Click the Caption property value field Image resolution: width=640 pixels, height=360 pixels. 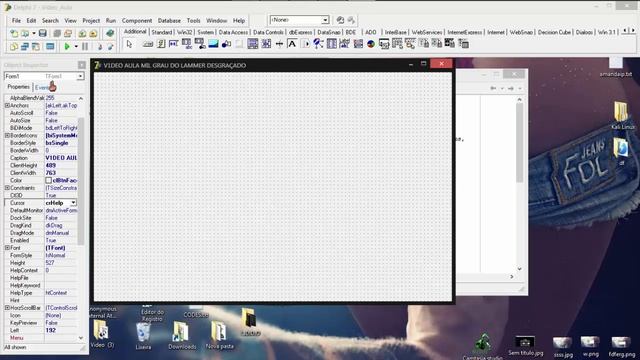coord(61,158)
